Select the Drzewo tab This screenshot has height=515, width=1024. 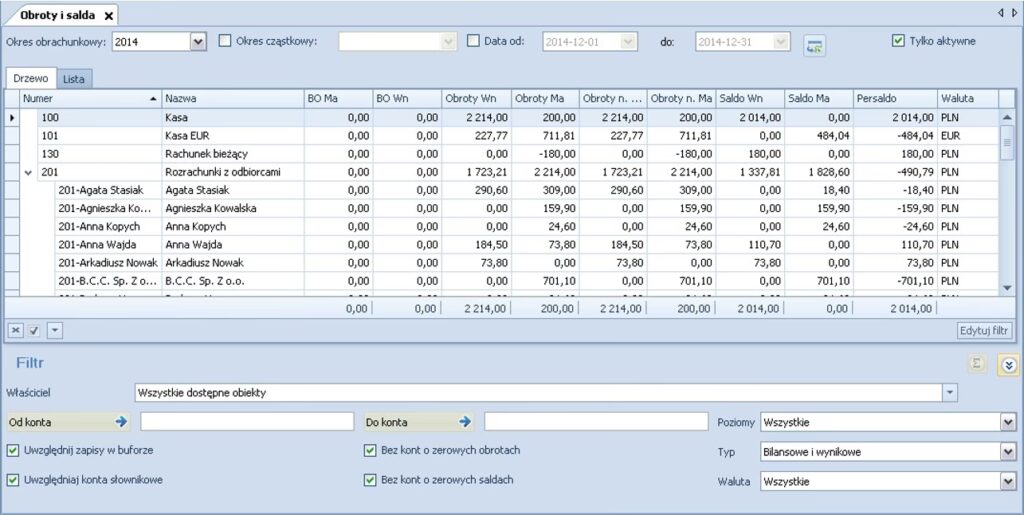pos(30,79)
